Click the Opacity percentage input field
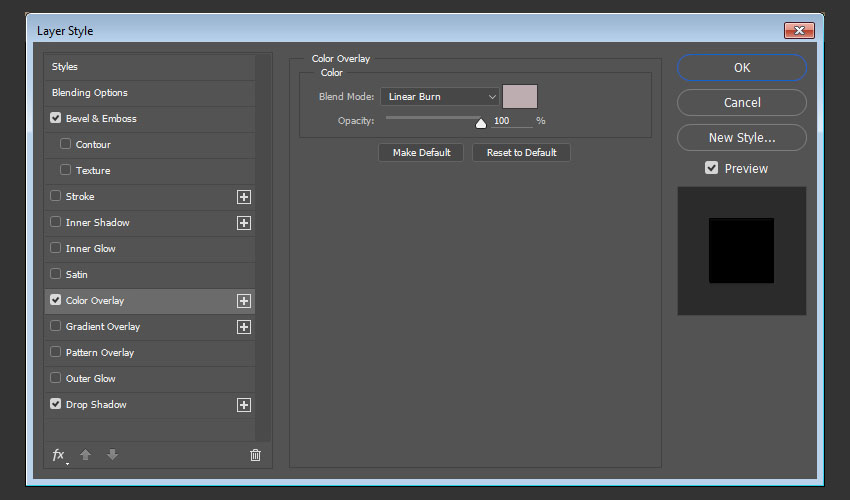 click(x=511, y=121)
